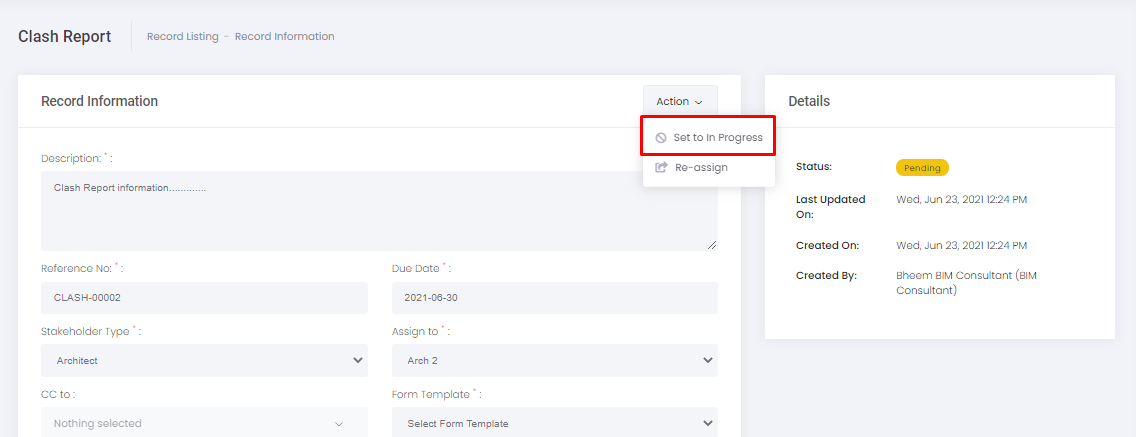Click the resize grip of the Description box

[711, 244]
